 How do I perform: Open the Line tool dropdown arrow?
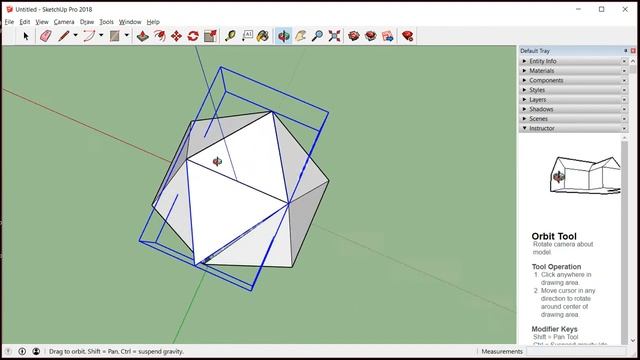[76, 36]
